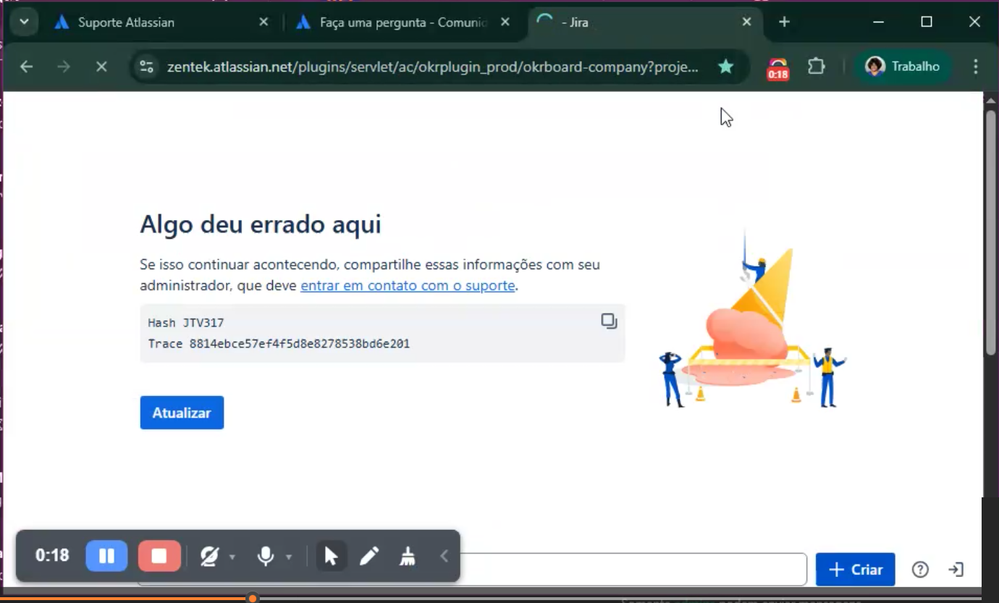The height and width of the screenshot is (603, 999).
Task: Open microphone options dropdown arrow
Action: click(x=289, y=557)
